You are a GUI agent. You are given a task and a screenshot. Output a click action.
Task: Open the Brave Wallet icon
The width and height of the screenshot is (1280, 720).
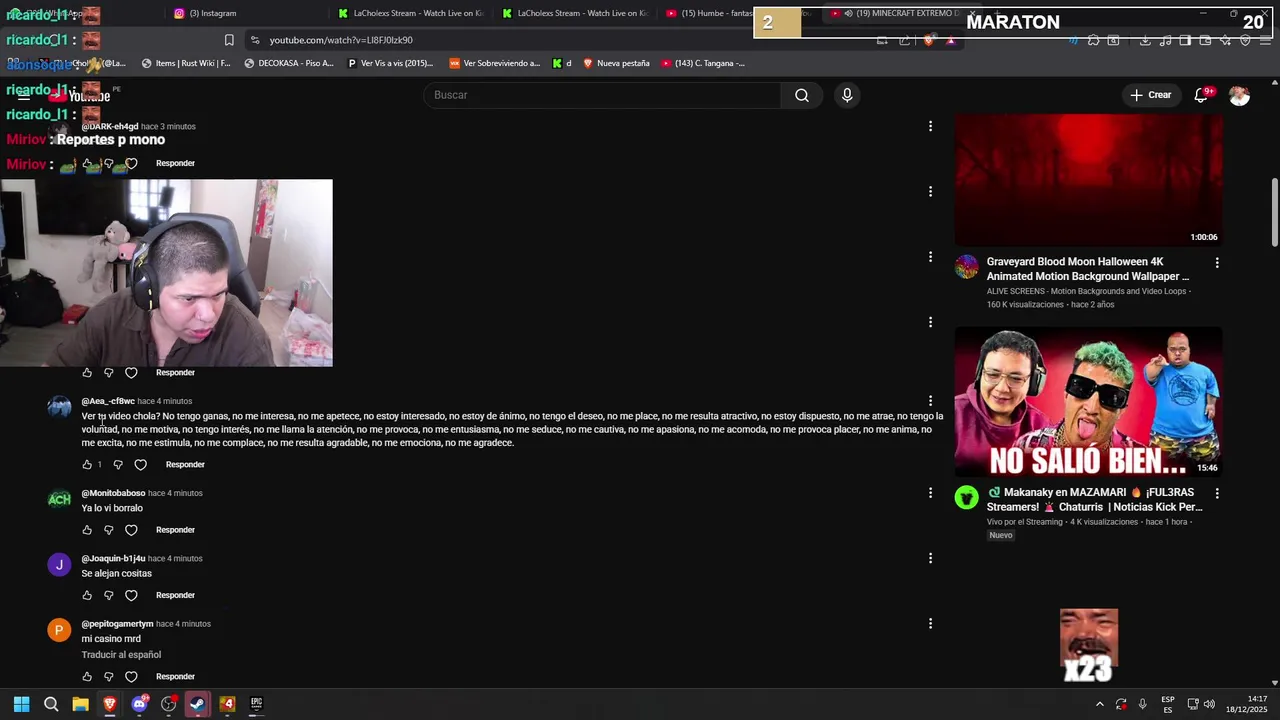[x=1205, y=40]
